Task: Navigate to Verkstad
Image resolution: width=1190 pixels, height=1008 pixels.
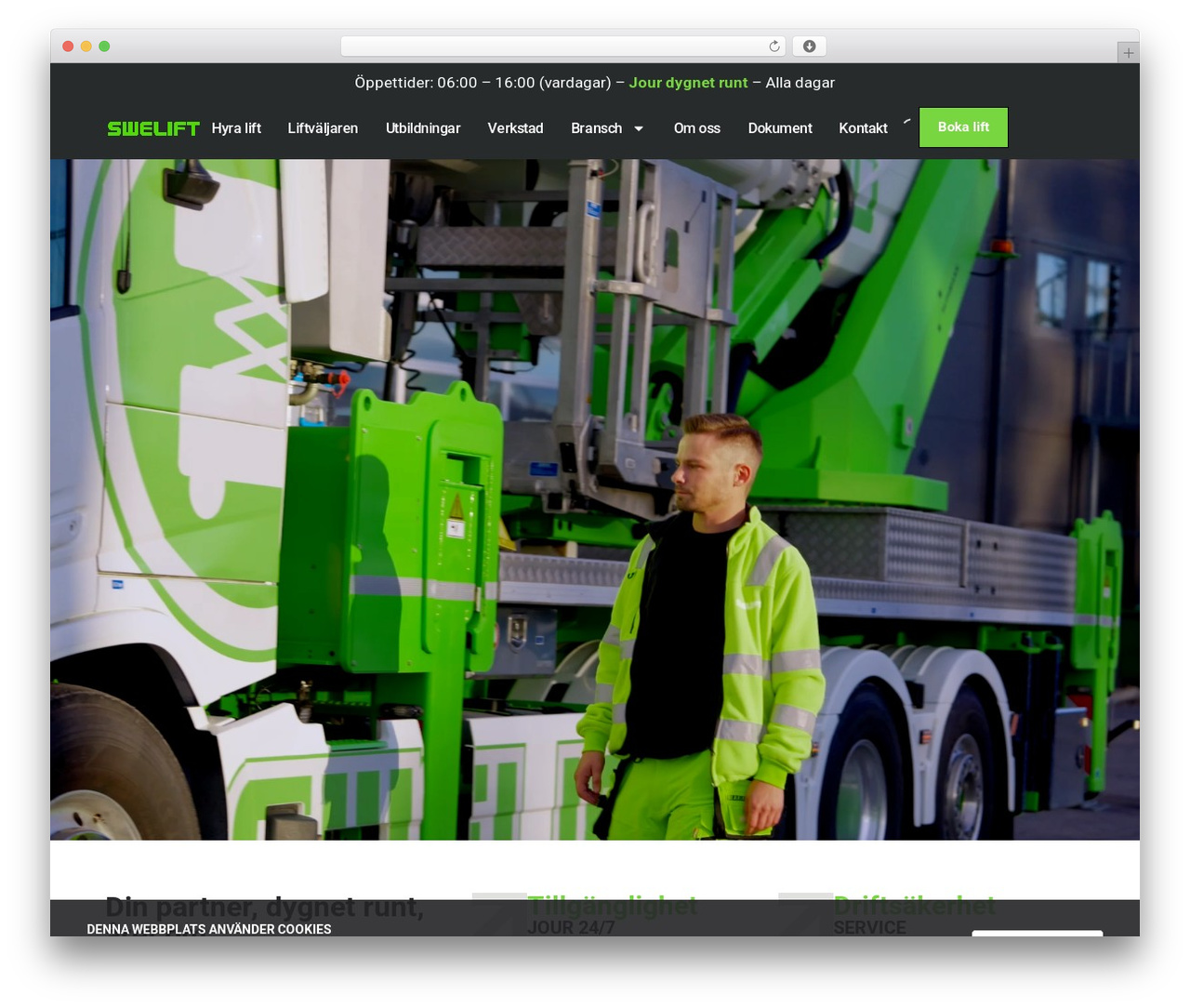Action: click(x=515, y=128)
